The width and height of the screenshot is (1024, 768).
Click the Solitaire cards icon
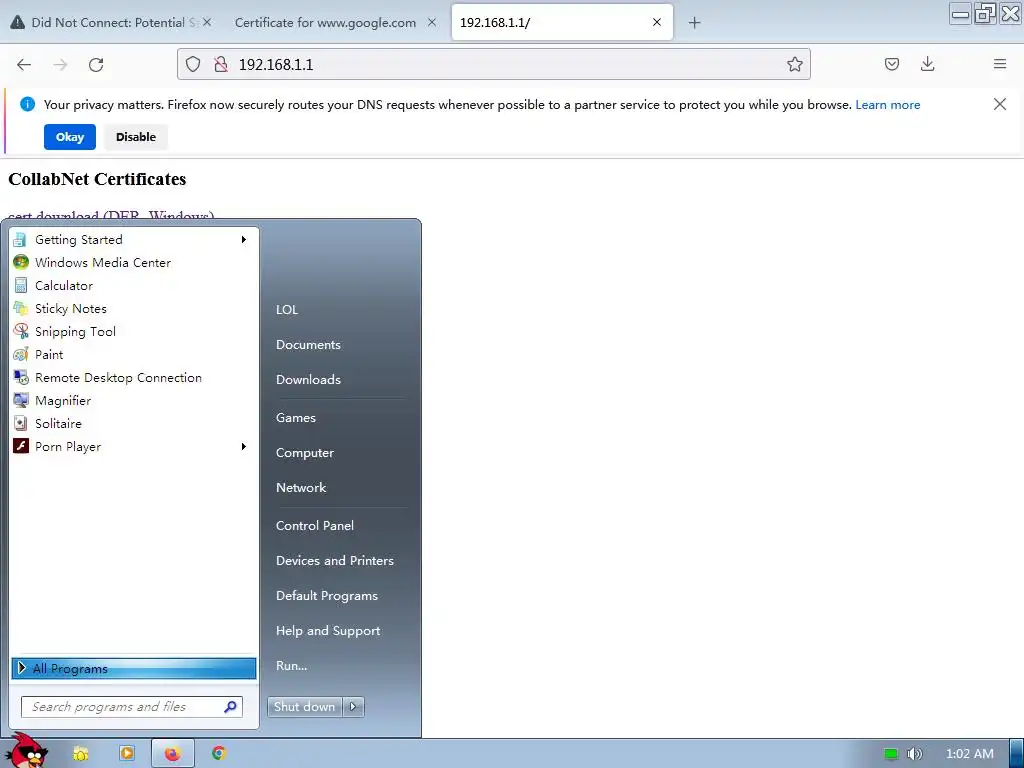click(21, 423)
